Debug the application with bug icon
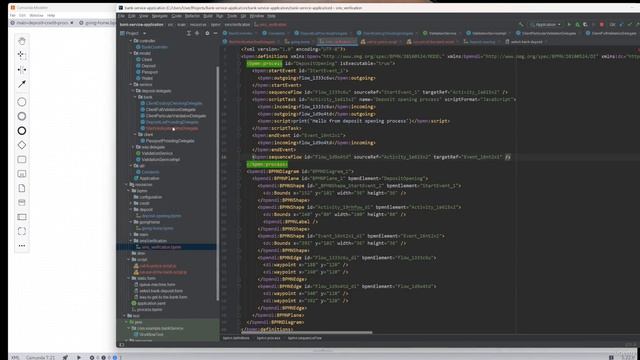The width and height of the screenshot is (640, 360). [577, 24]
